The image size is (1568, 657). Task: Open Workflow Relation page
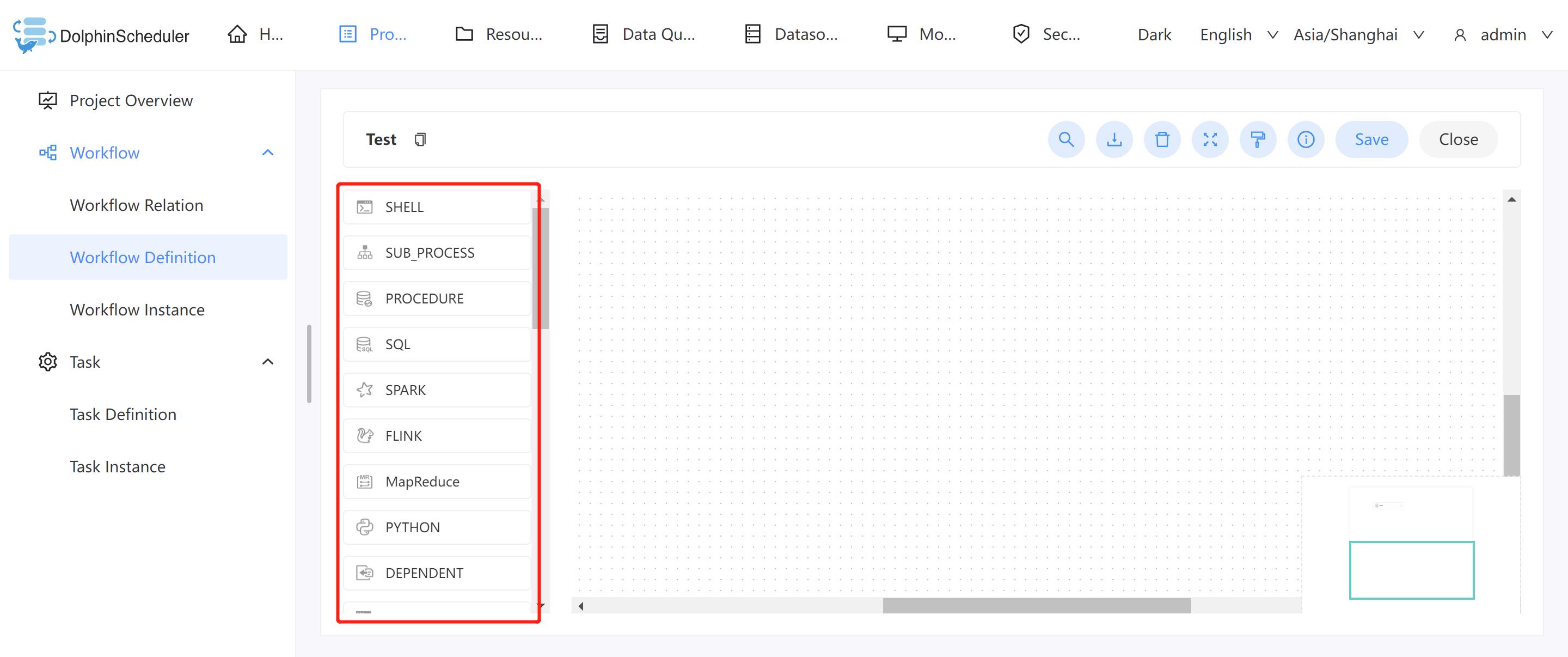tap(136, 205)
